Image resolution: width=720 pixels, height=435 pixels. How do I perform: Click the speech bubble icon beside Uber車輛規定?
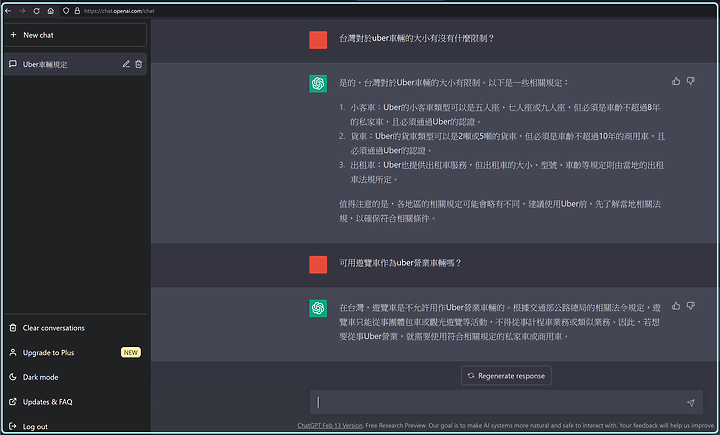[x=13, y=64]
